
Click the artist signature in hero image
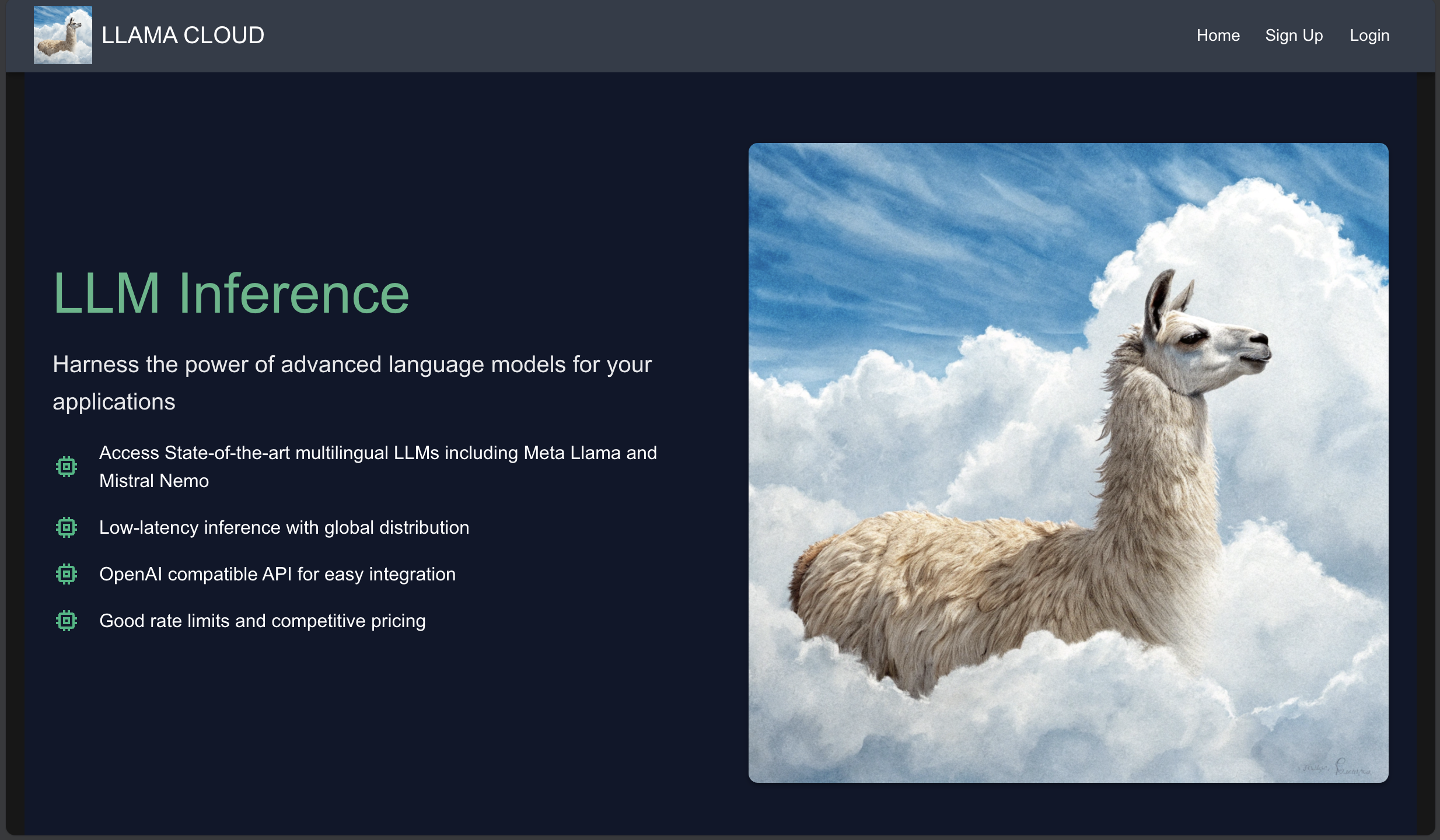tap(1336, 768)
